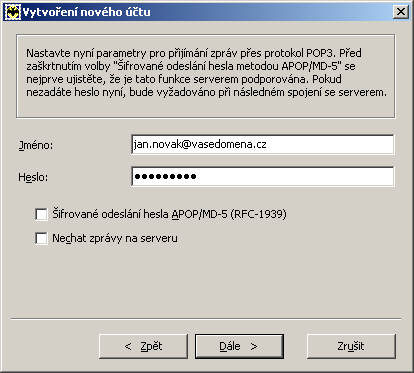Click the right arrow on the Dále button
Viewport: 414px width, 373px height.
click(254, 347)
